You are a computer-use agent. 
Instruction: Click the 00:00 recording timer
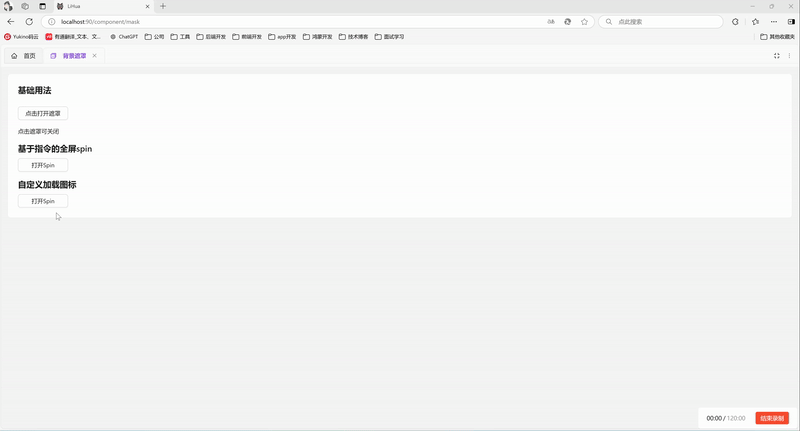(714, 418)
